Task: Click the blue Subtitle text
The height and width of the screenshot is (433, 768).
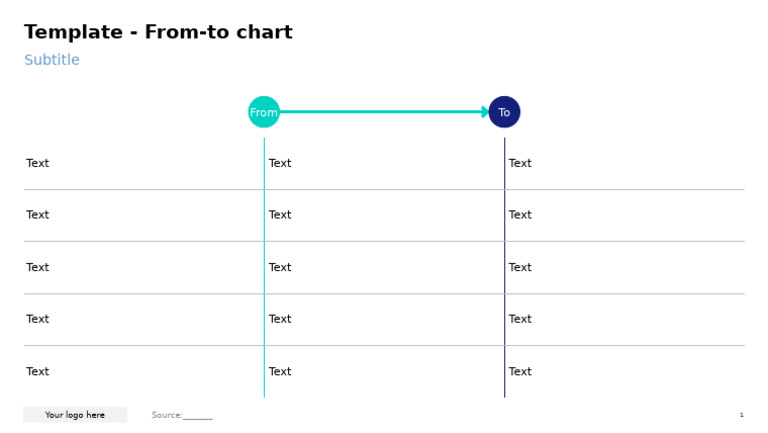Action: click(x=52, y=60)
